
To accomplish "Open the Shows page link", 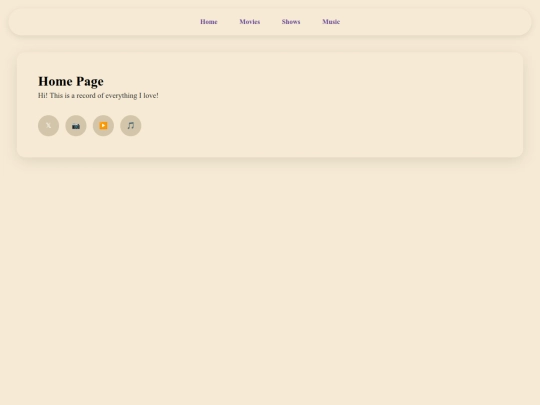I will tap(291, 22).
